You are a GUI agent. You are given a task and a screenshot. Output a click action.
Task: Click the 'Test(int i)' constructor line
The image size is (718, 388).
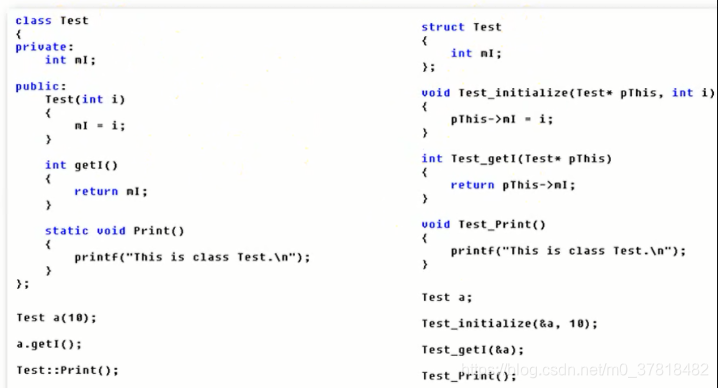85,99
